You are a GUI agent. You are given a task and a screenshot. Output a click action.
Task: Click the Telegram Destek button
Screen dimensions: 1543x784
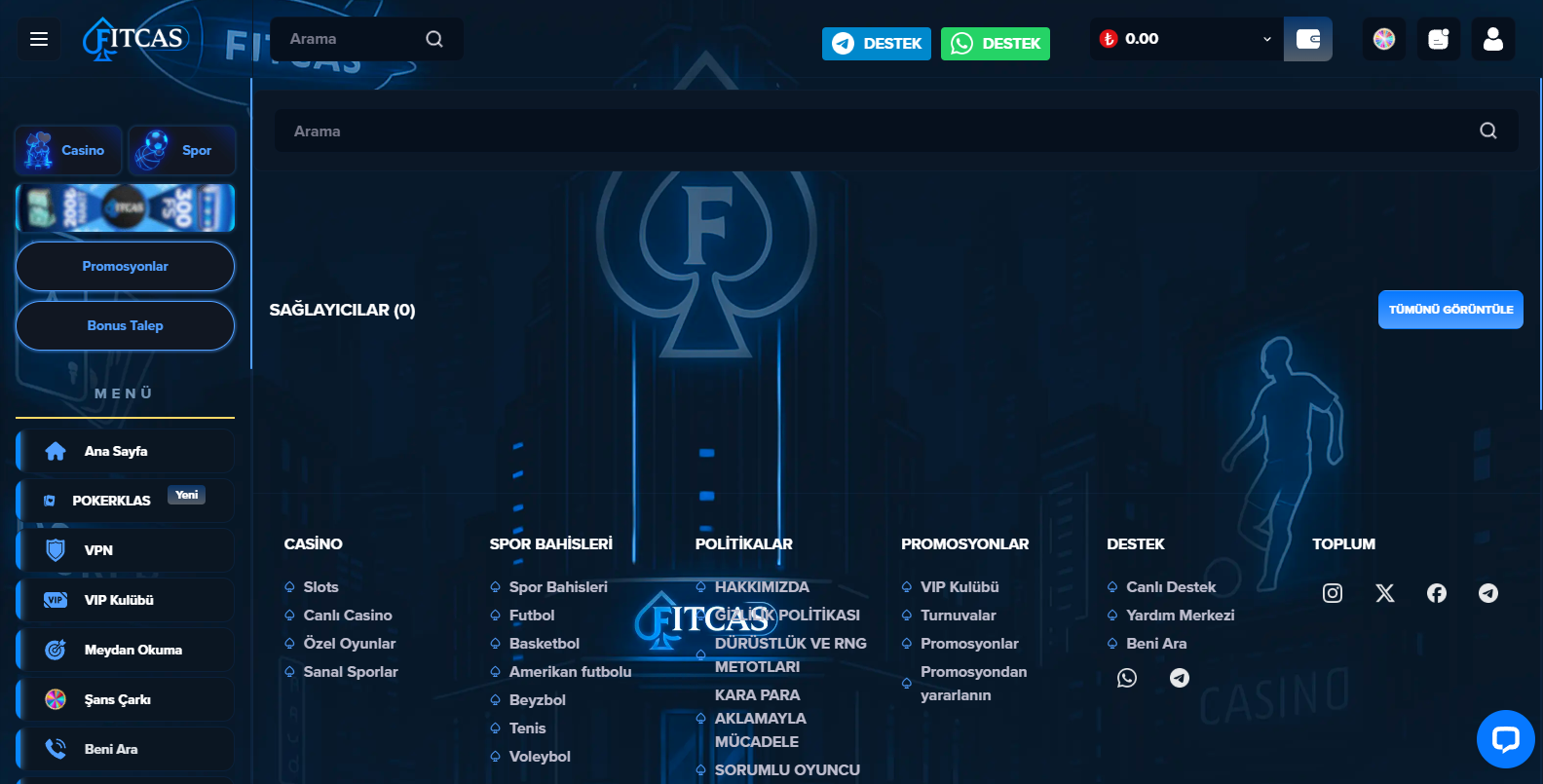pyautogui.click(x=876, y=44)
